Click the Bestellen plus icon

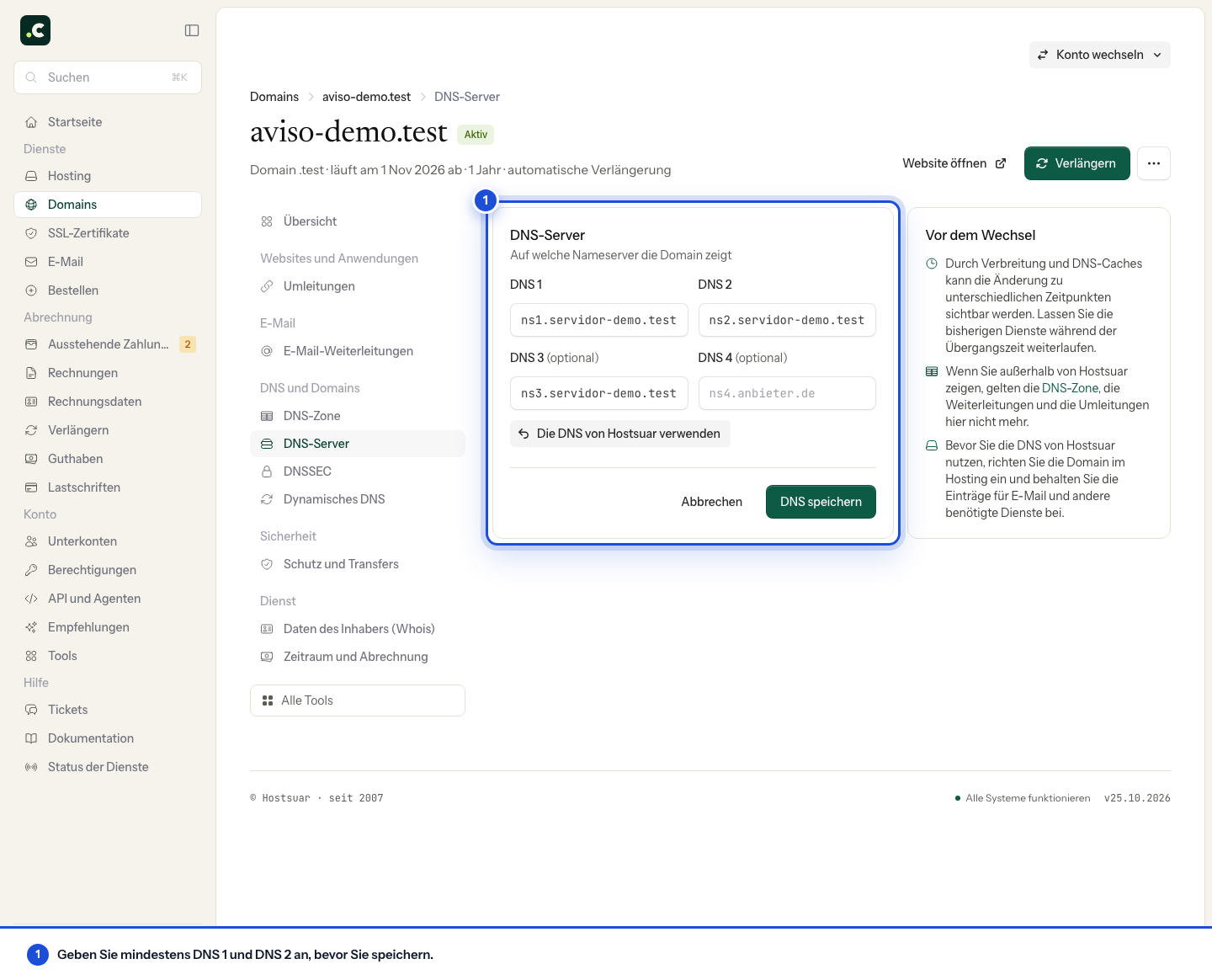coord(31,290)
